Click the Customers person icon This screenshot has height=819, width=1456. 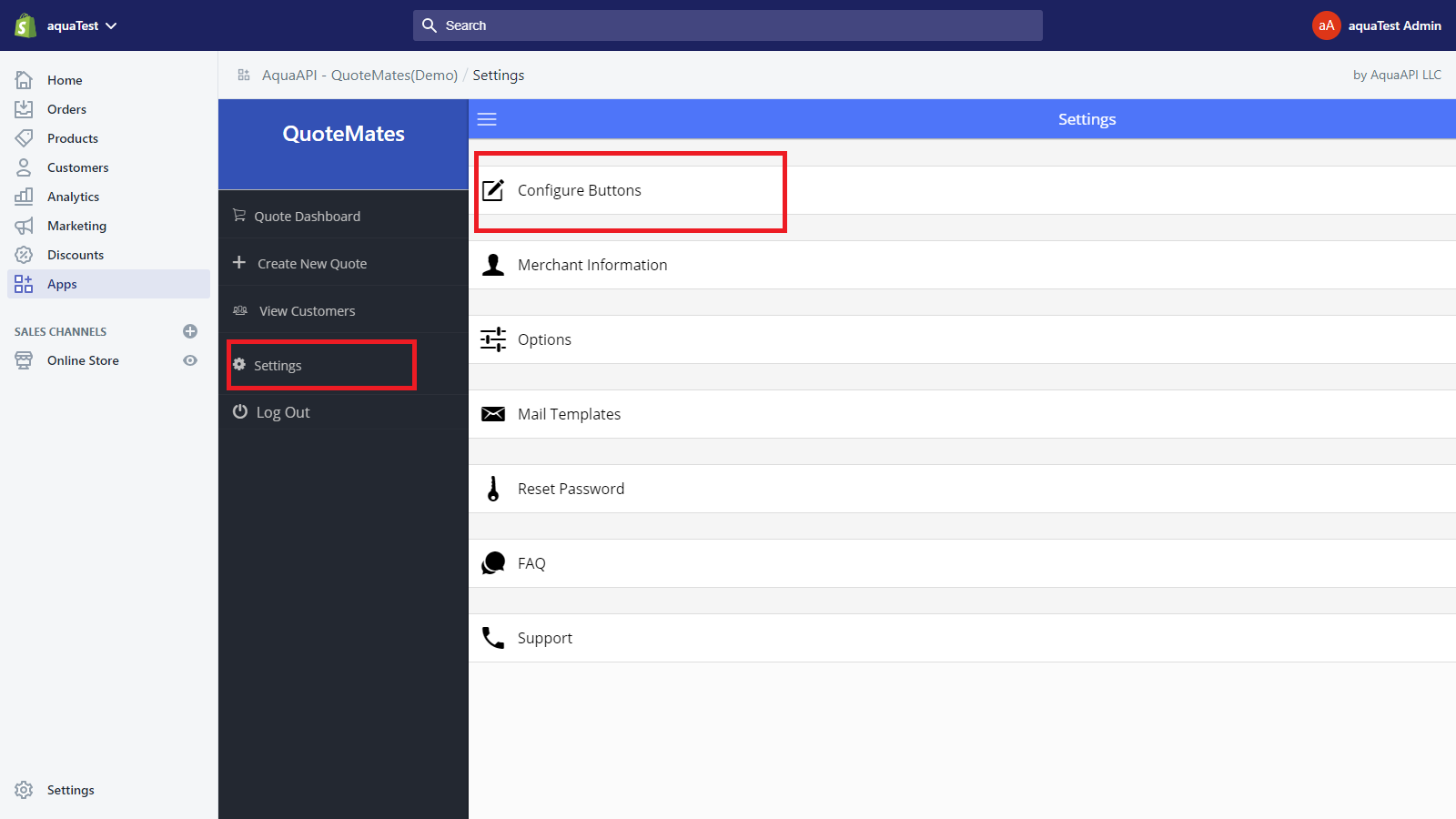click(x=24, y=167)
